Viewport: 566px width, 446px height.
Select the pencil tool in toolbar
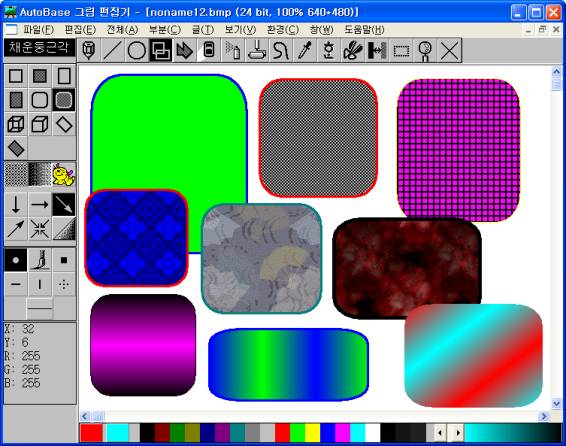point(89,50)
